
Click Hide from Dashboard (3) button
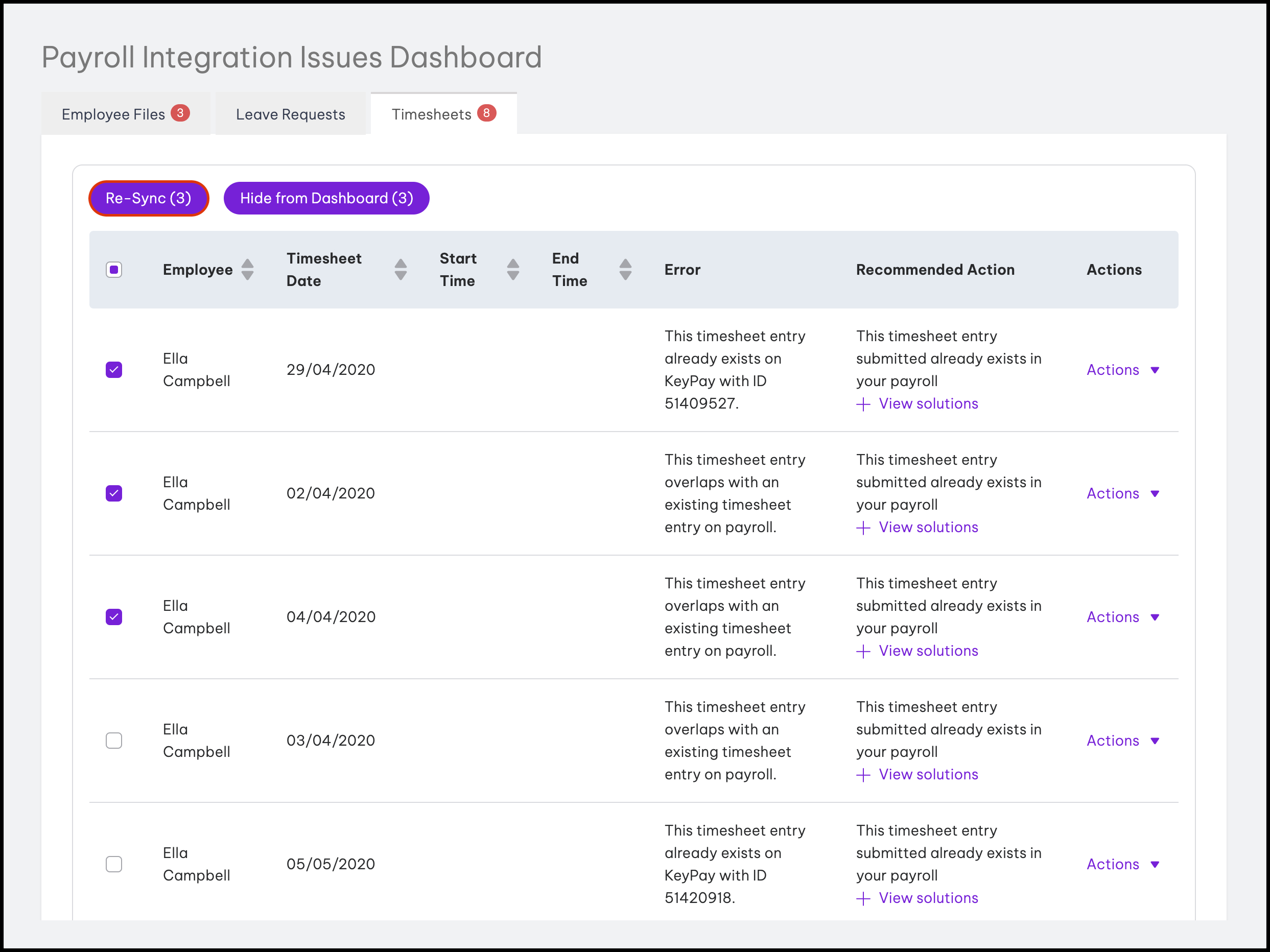pyautogui.click(x=326, y=199)
